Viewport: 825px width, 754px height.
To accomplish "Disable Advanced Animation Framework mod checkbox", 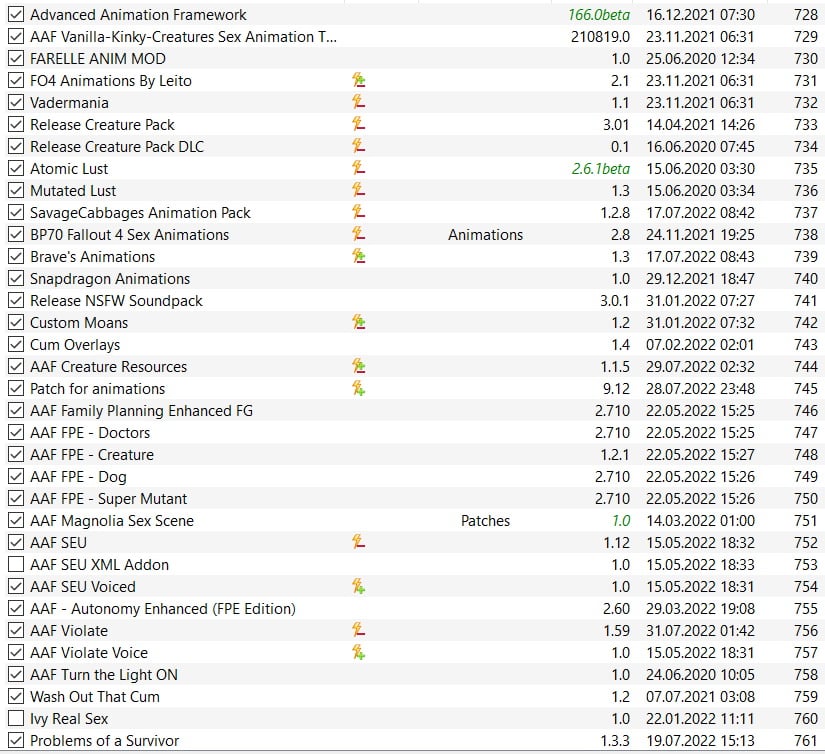I will click(16, 15).
